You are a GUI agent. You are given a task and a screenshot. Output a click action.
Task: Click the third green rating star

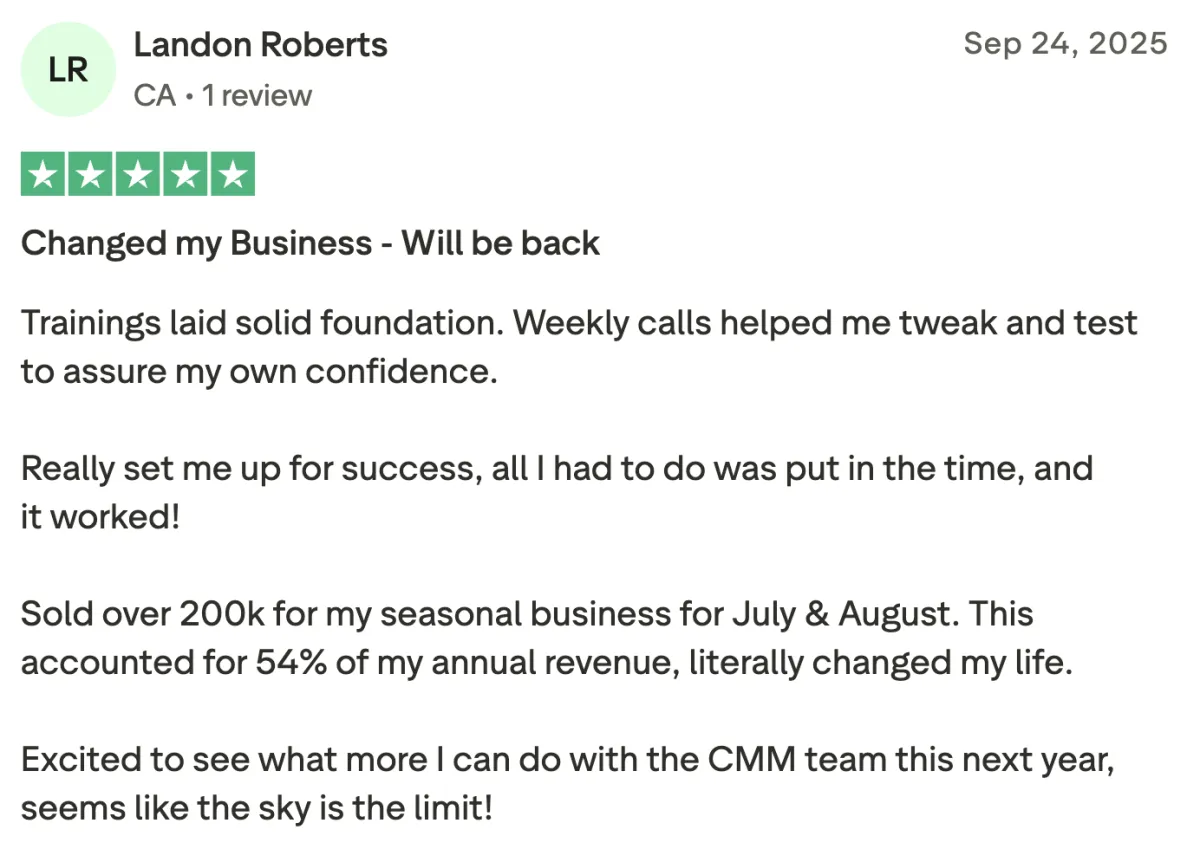(x=138, y=175)
